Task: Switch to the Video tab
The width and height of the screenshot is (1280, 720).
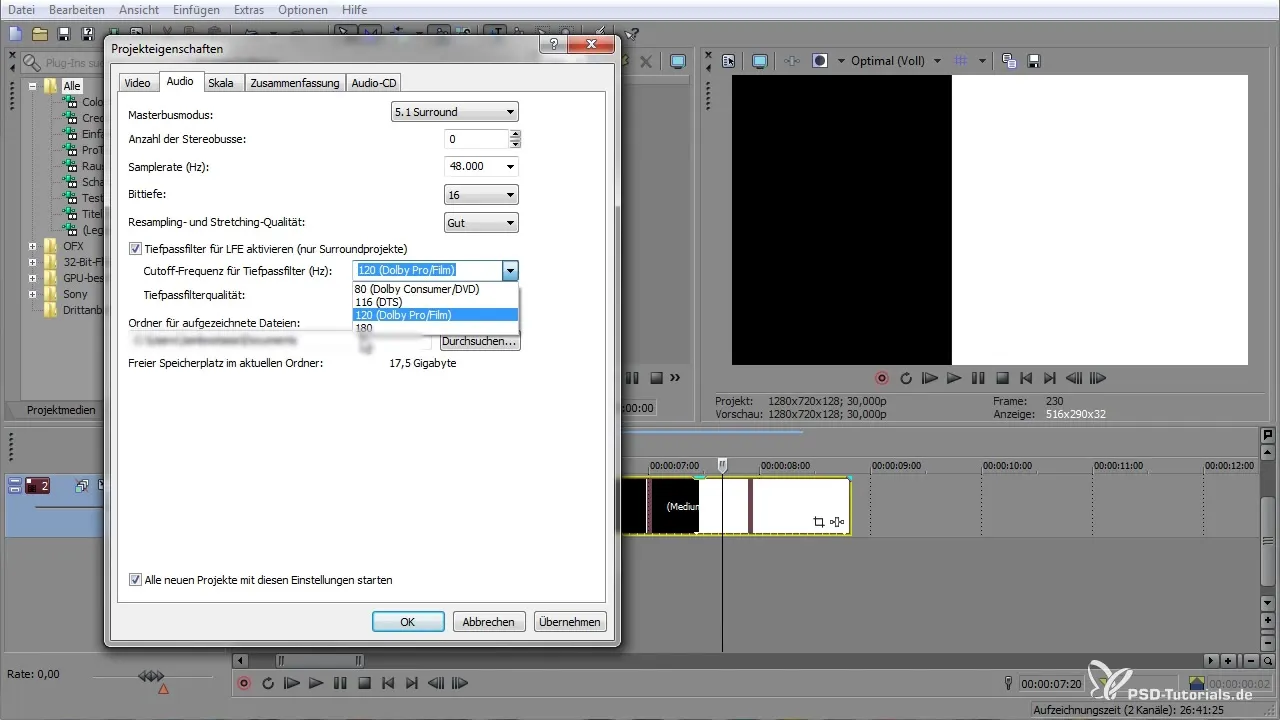Action: (137, 83)
